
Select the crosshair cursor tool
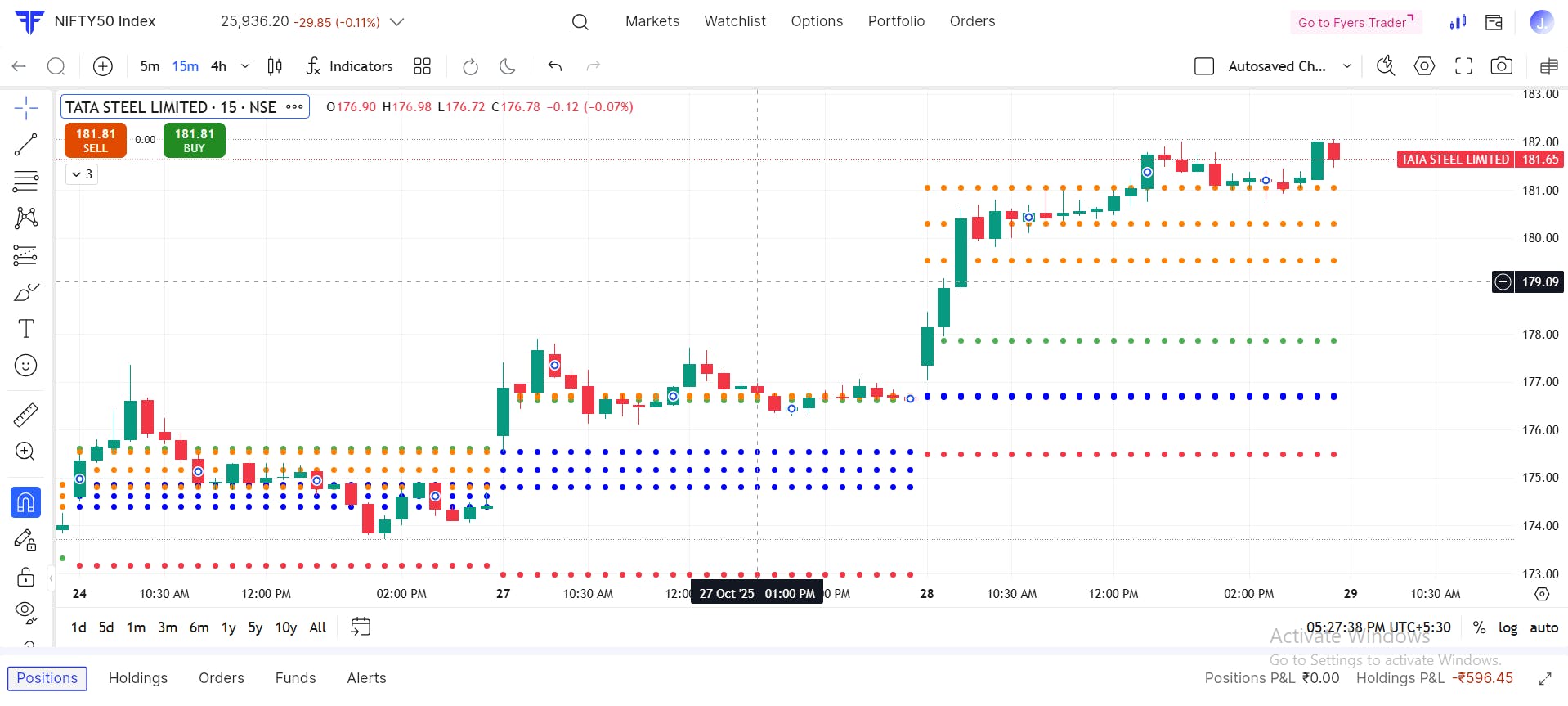(26, 108)
